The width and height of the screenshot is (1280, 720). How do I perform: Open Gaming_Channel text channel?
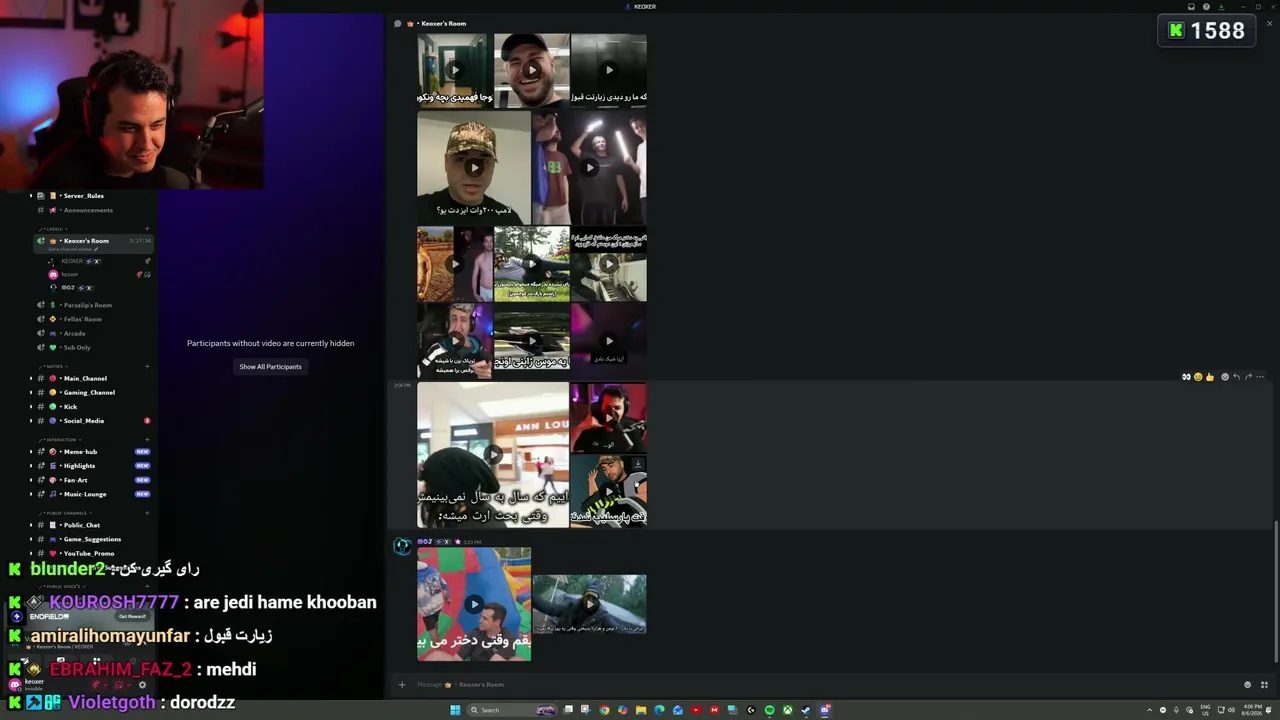coord(89,392)
